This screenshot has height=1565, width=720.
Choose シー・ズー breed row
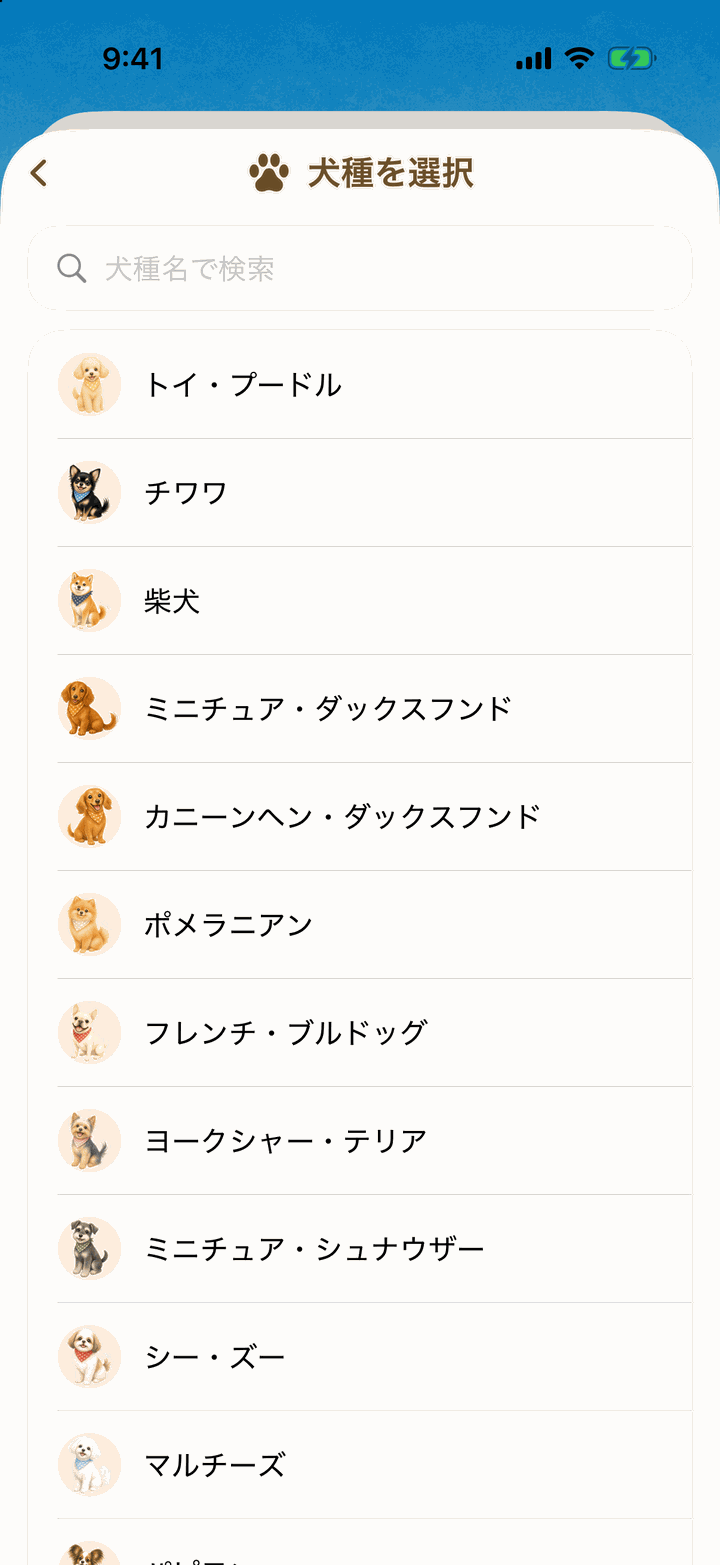coord(360,1356)
